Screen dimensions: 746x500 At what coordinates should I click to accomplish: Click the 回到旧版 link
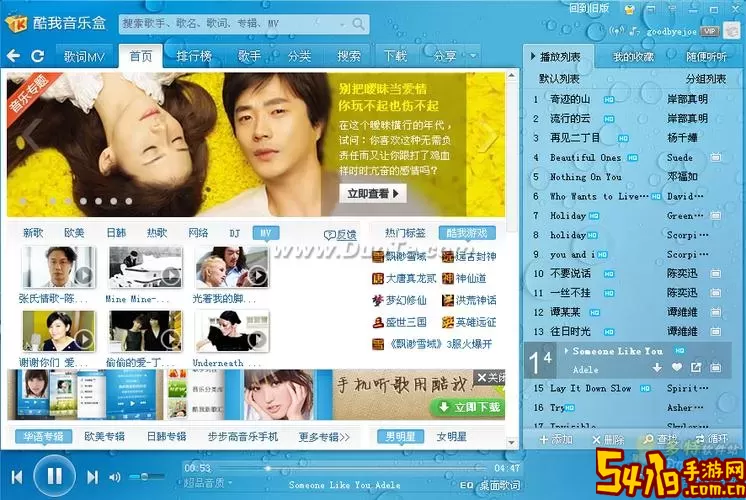(590, 8)
